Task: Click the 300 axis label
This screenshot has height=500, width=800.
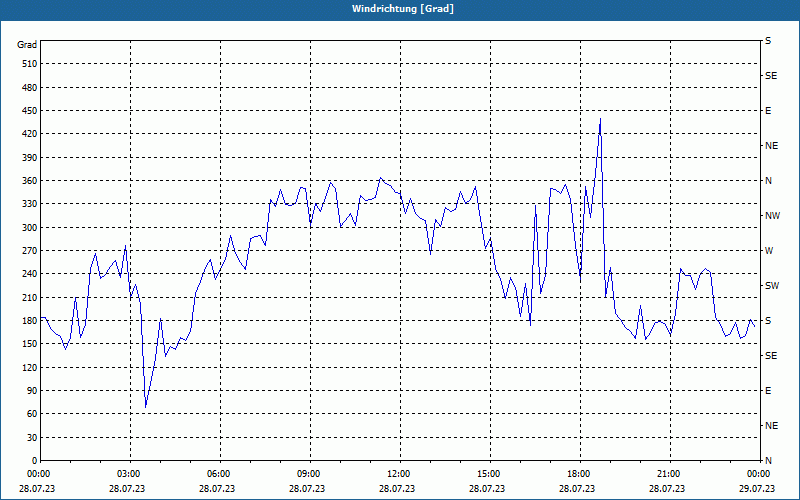Action: coord(30,228)
